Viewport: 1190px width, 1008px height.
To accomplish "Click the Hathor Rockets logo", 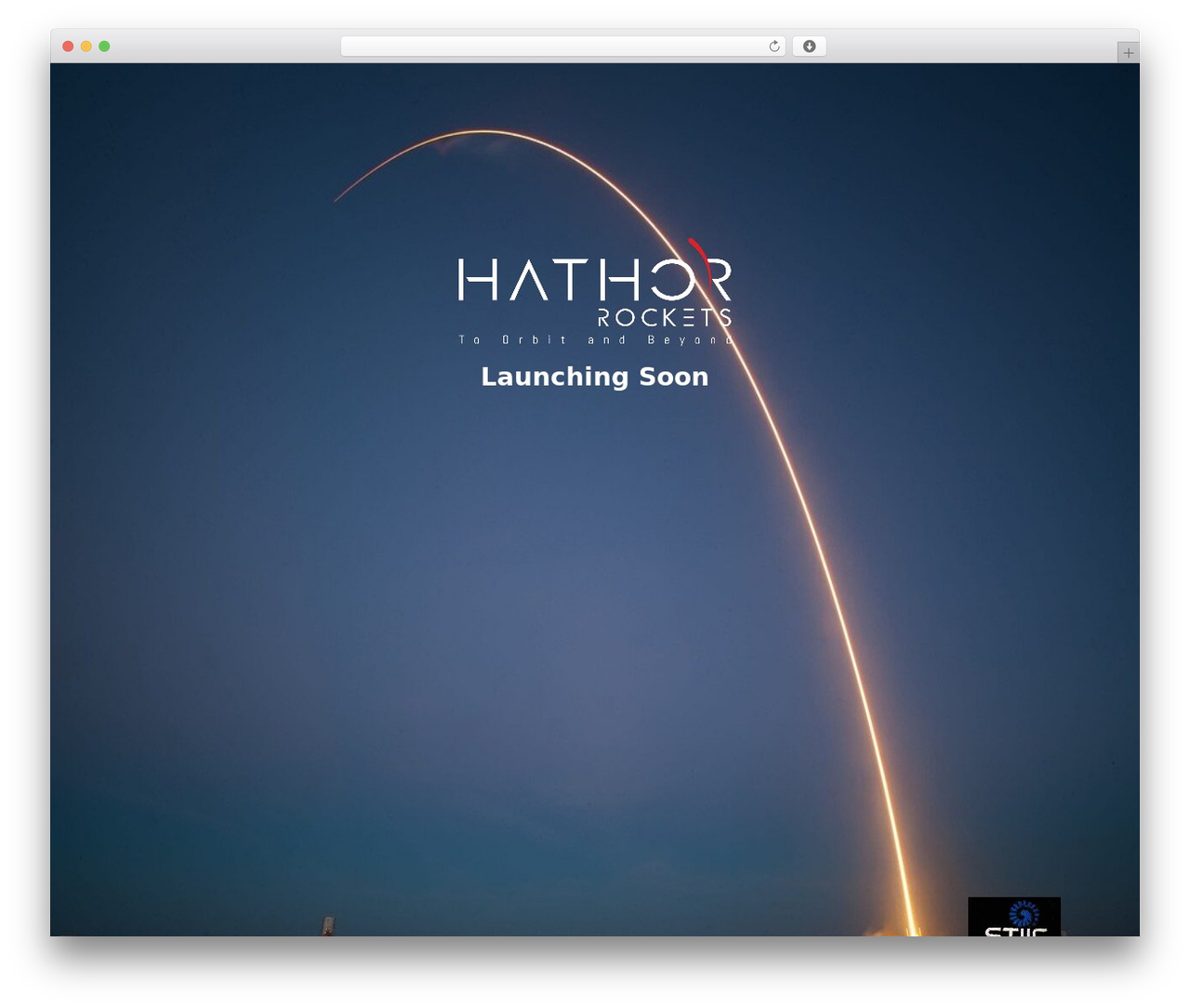I will 595,292.
